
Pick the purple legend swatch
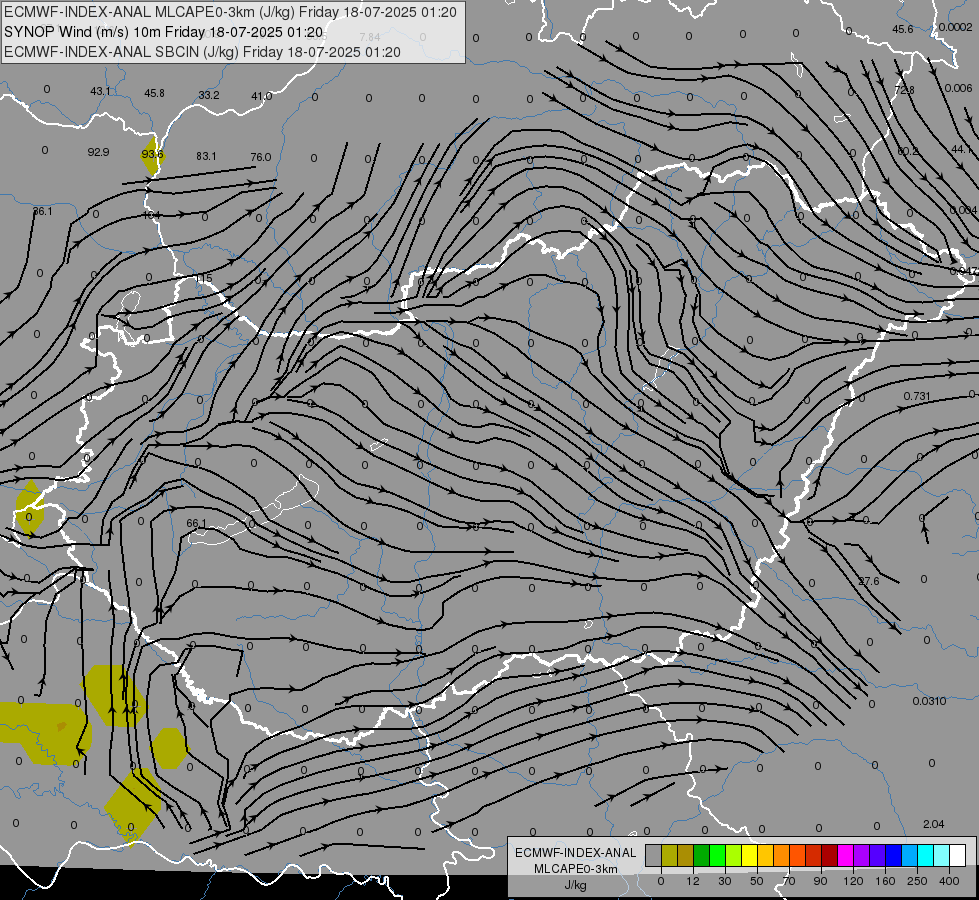click(862, 856)
